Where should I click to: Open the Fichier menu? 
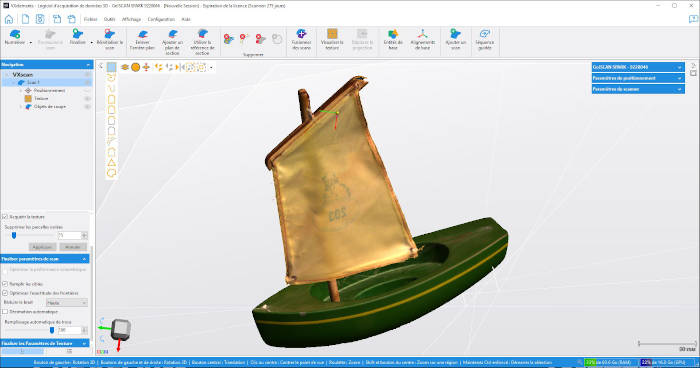point(90,19)
